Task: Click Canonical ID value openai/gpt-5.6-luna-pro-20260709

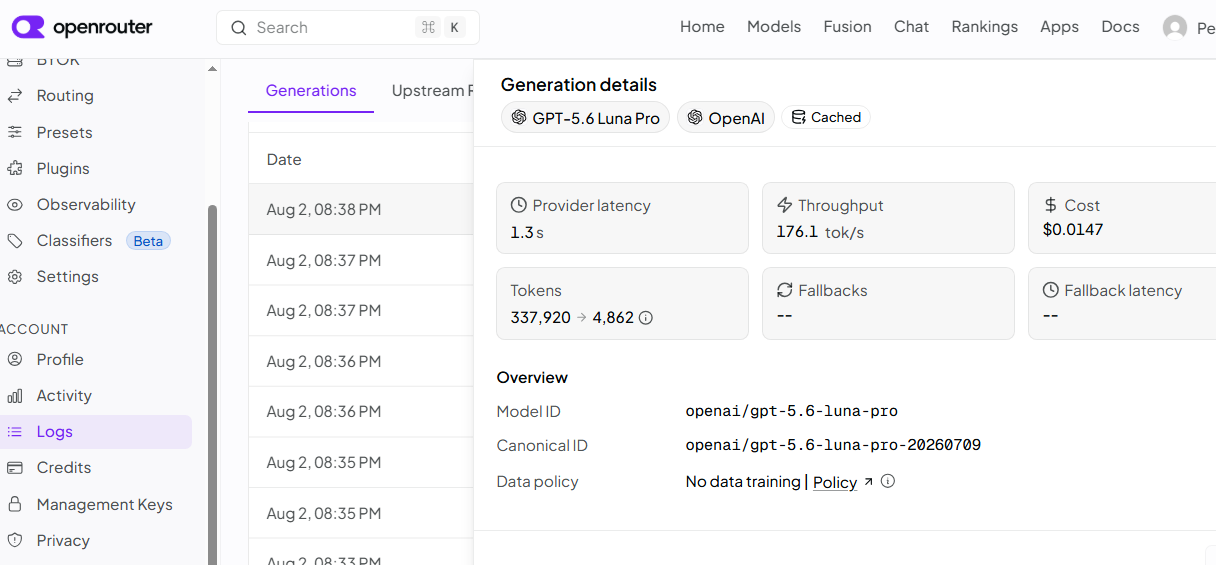Action: tap(833, 445)
